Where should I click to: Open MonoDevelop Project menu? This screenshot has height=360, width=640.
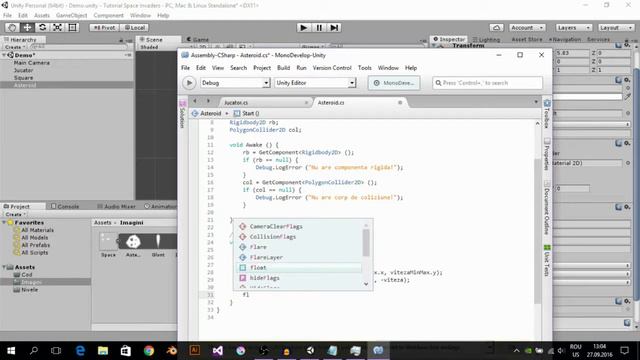262,68
